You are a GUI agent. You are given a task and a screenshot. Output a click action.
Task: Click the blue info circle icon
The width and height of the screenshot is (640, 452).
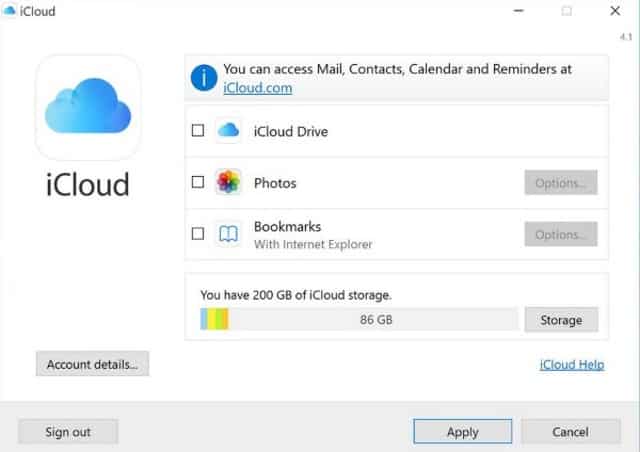[x=204, y=78]
